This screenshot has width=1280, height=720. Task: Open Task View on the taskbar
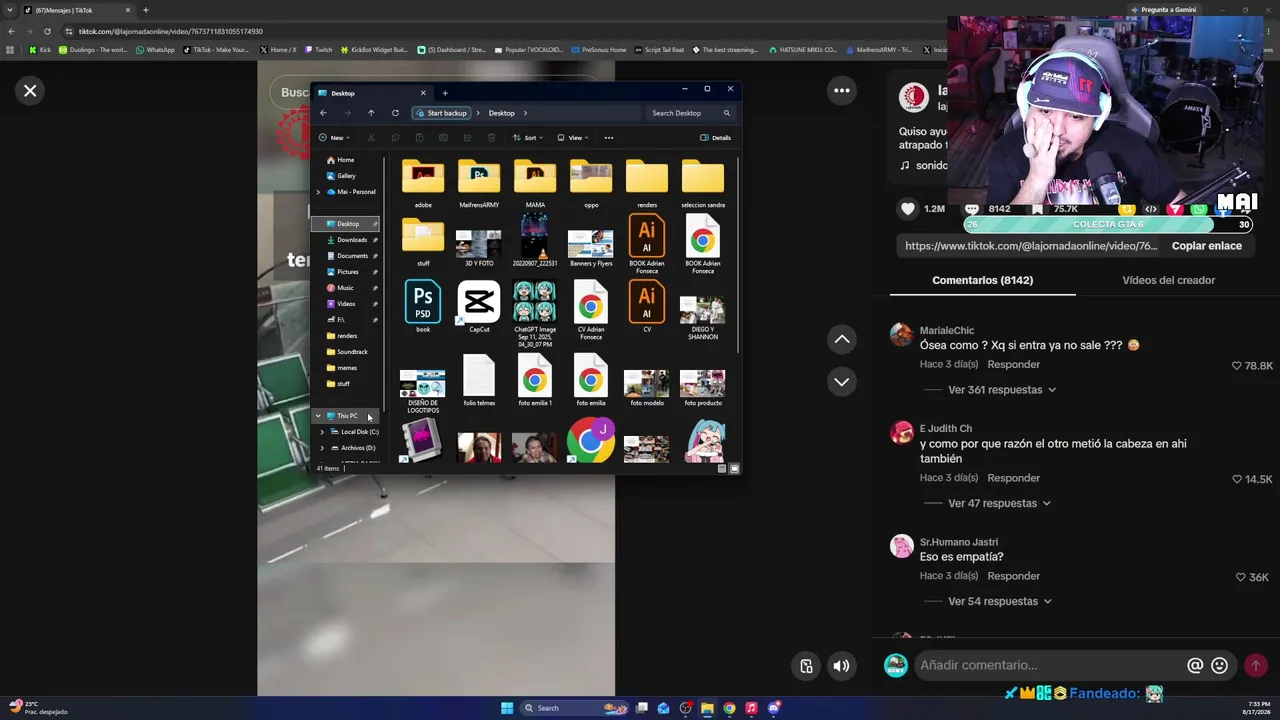[x=642, y=708]
